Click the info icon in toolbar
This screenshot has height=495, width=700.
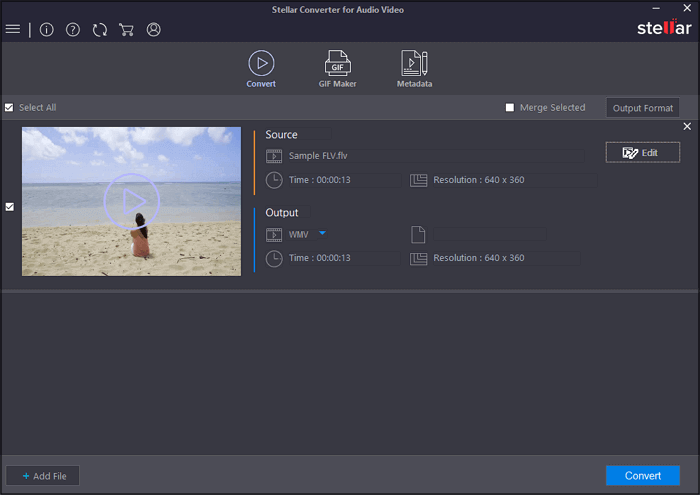[x=46, y=29]
